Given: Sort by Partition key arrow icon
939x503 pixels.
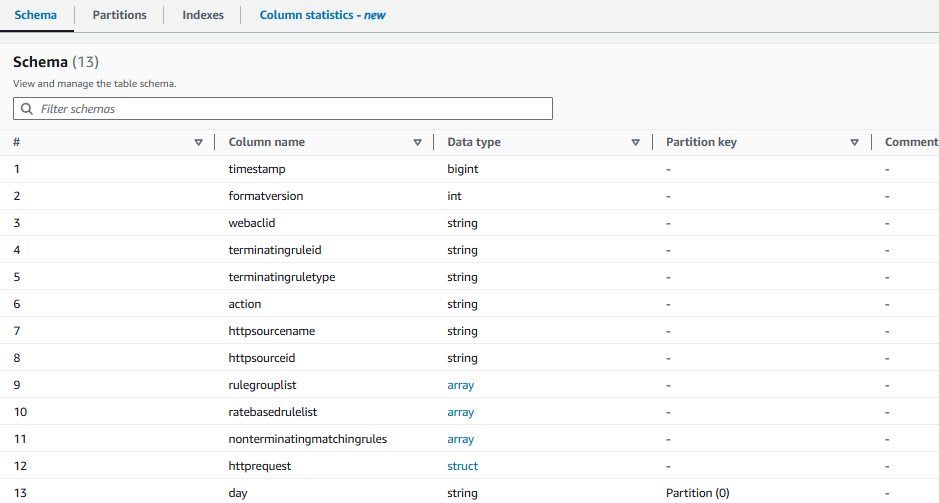Looking at the screenshot, I should click(x=854, y=142).
